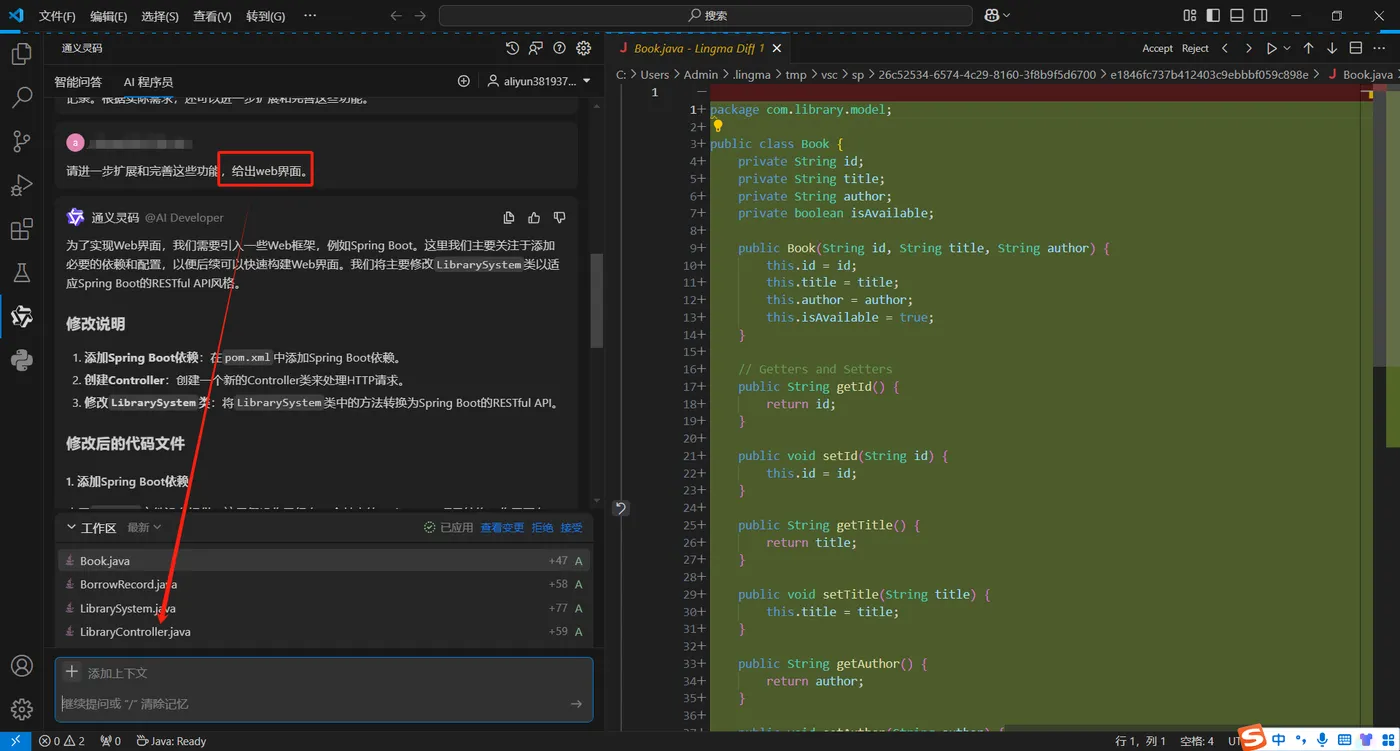This screenshot has height=751, width=1400.
Task: Open Copilot chat dropdown in title bar
Action: 997,16
